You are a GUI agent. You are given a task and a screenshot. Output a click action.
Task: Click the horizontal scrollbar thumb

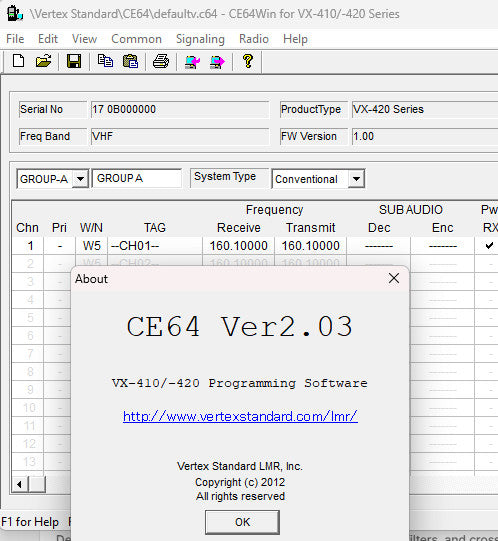click(x=37, y=484)
